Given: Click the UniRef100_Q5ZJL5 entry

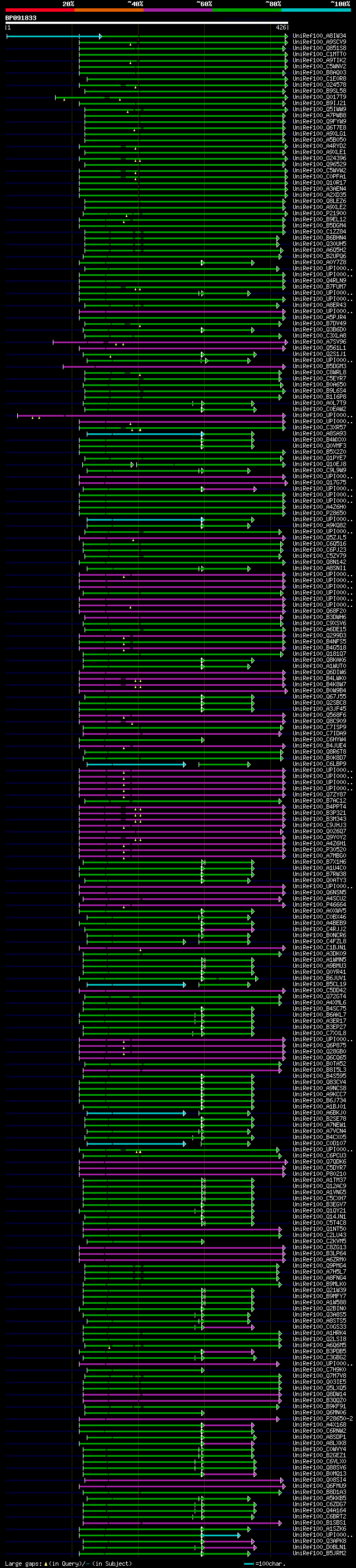Looking at the screenshot, I should point(319,537).
